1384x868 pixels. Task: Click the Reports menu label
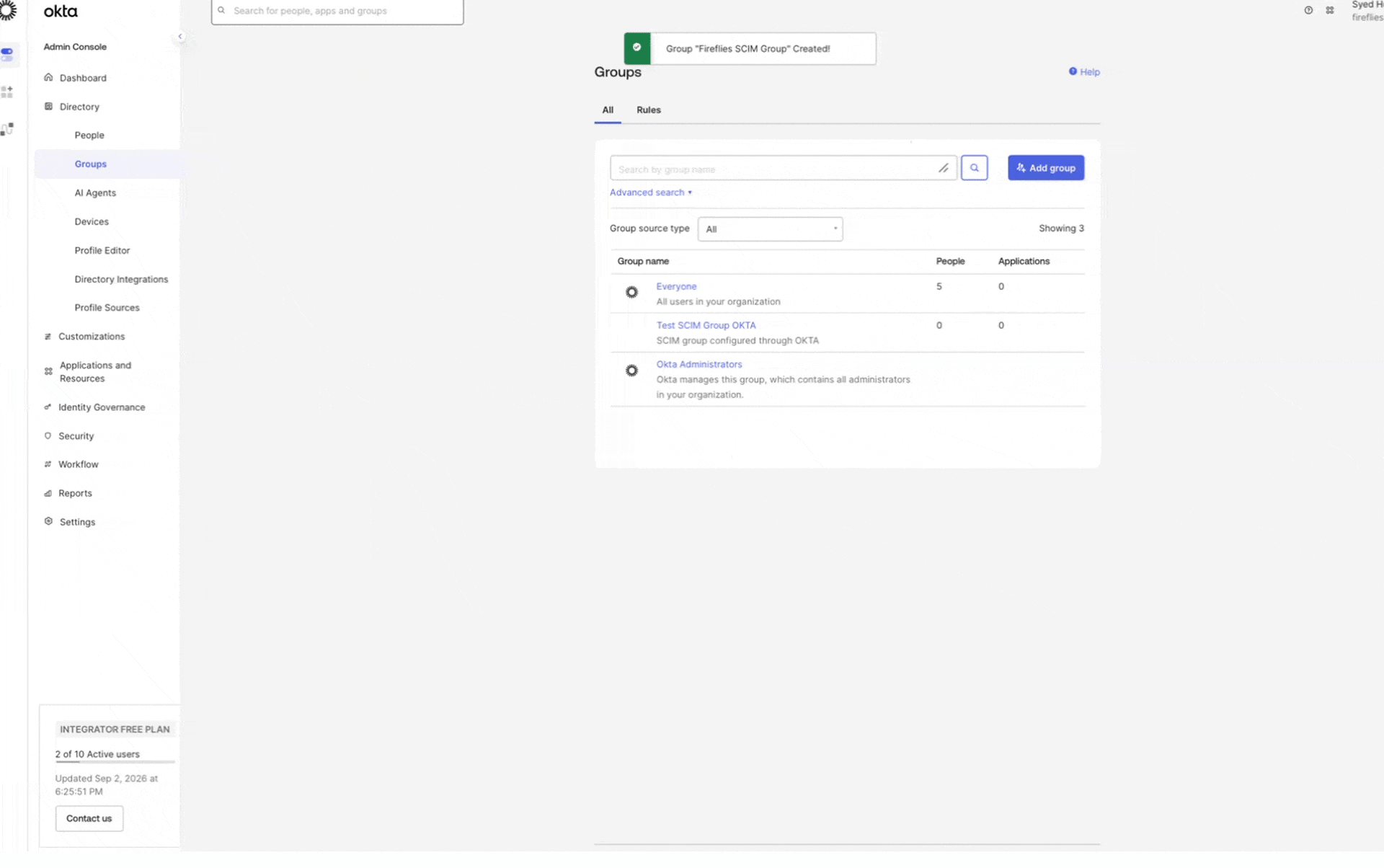75,494
